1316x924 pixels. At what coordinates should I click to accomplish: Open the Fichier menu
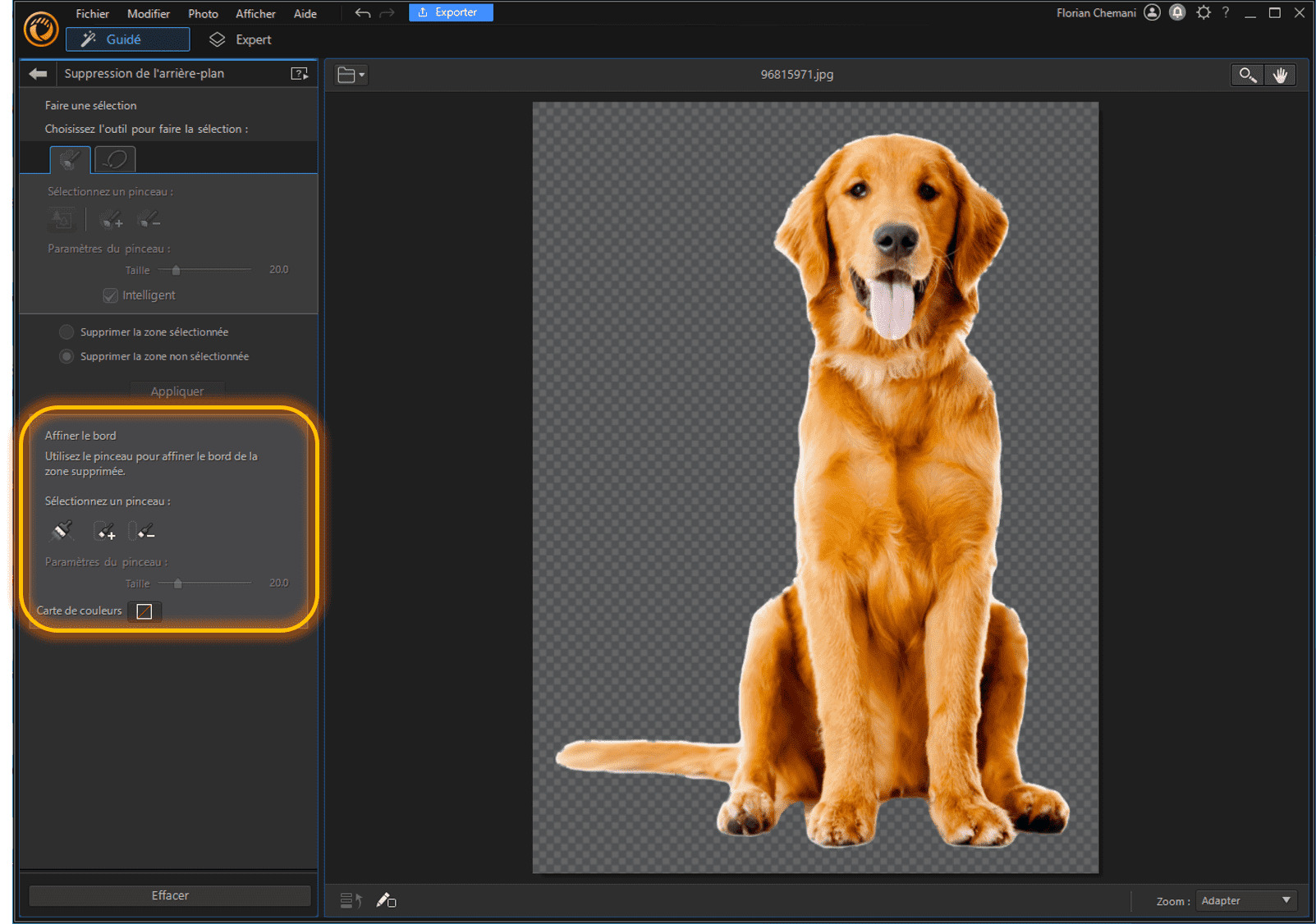[92, 14]
